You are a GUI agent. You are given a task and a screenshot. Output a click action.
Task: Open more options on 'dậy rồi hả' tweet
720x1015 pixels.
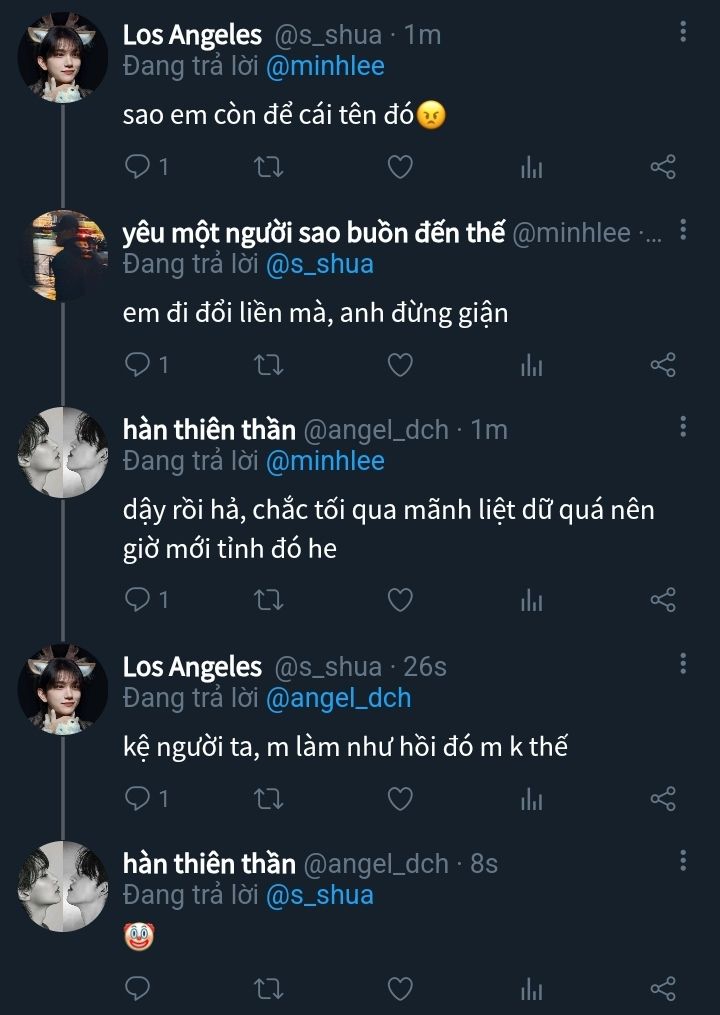coord(683,428)
